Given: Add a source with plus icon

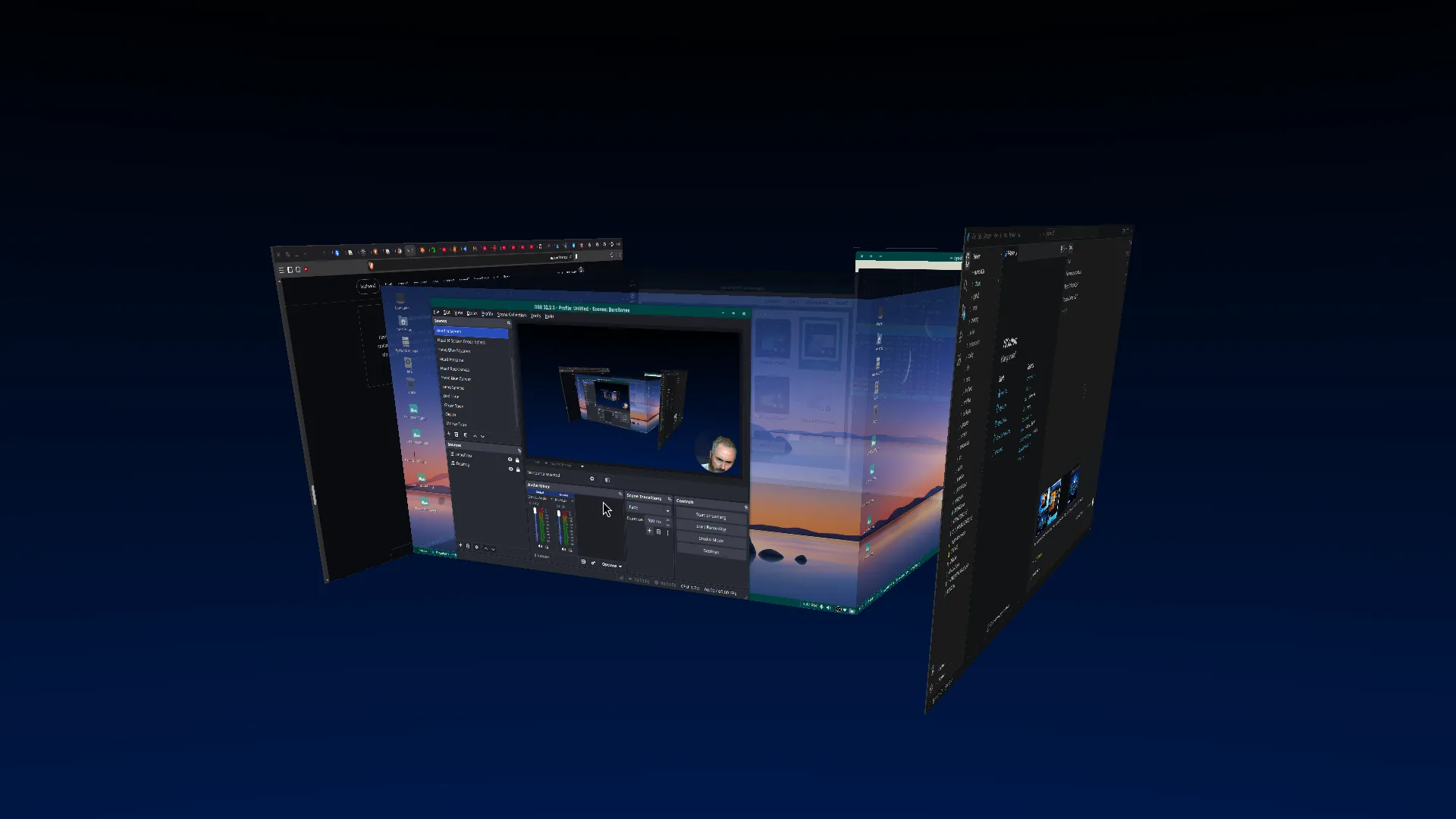Looking at the screenshot, I should [x=460, y=545].
